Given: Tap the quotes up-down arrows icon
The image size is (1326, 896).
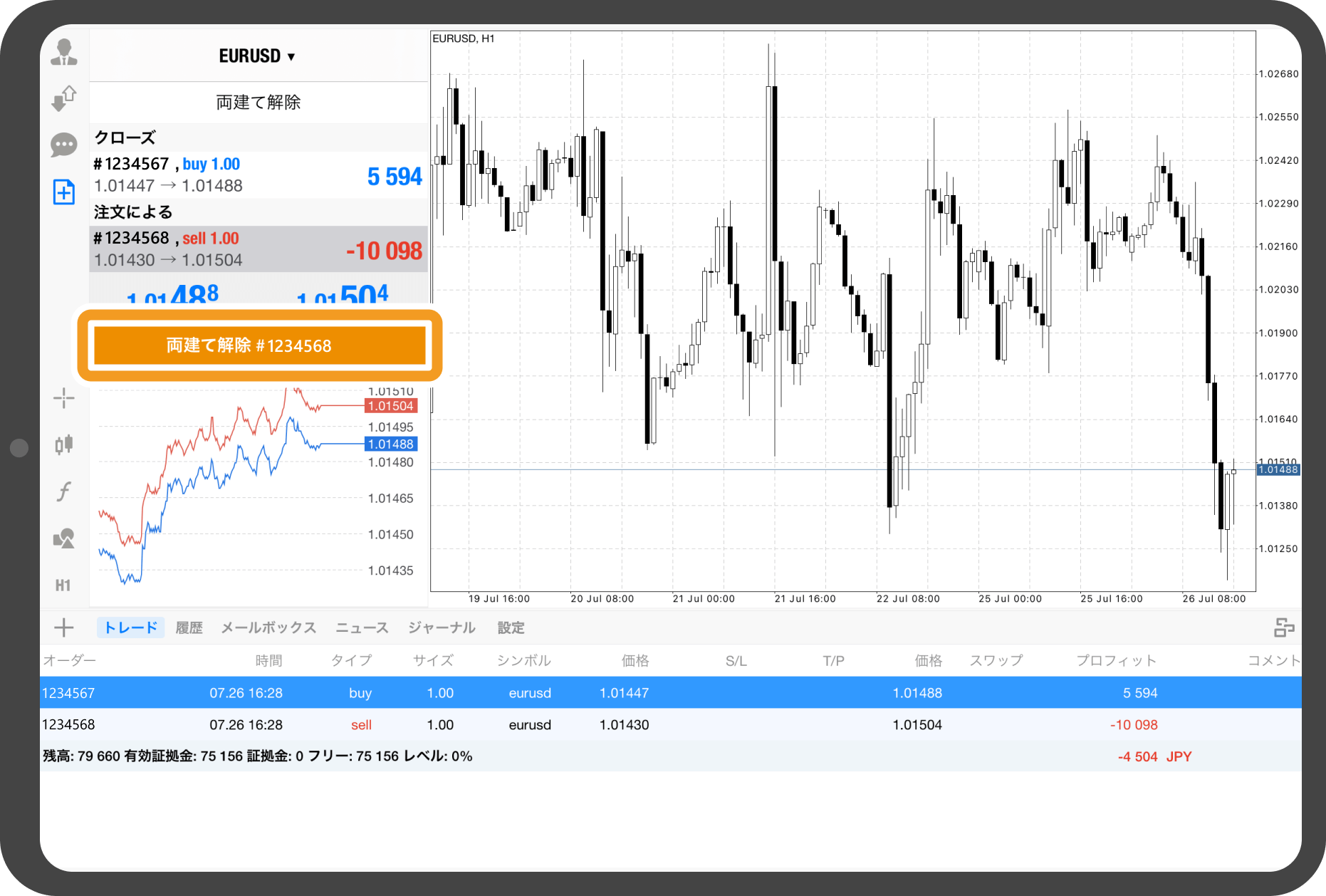Looking at the screenshot, I should 64,98.
